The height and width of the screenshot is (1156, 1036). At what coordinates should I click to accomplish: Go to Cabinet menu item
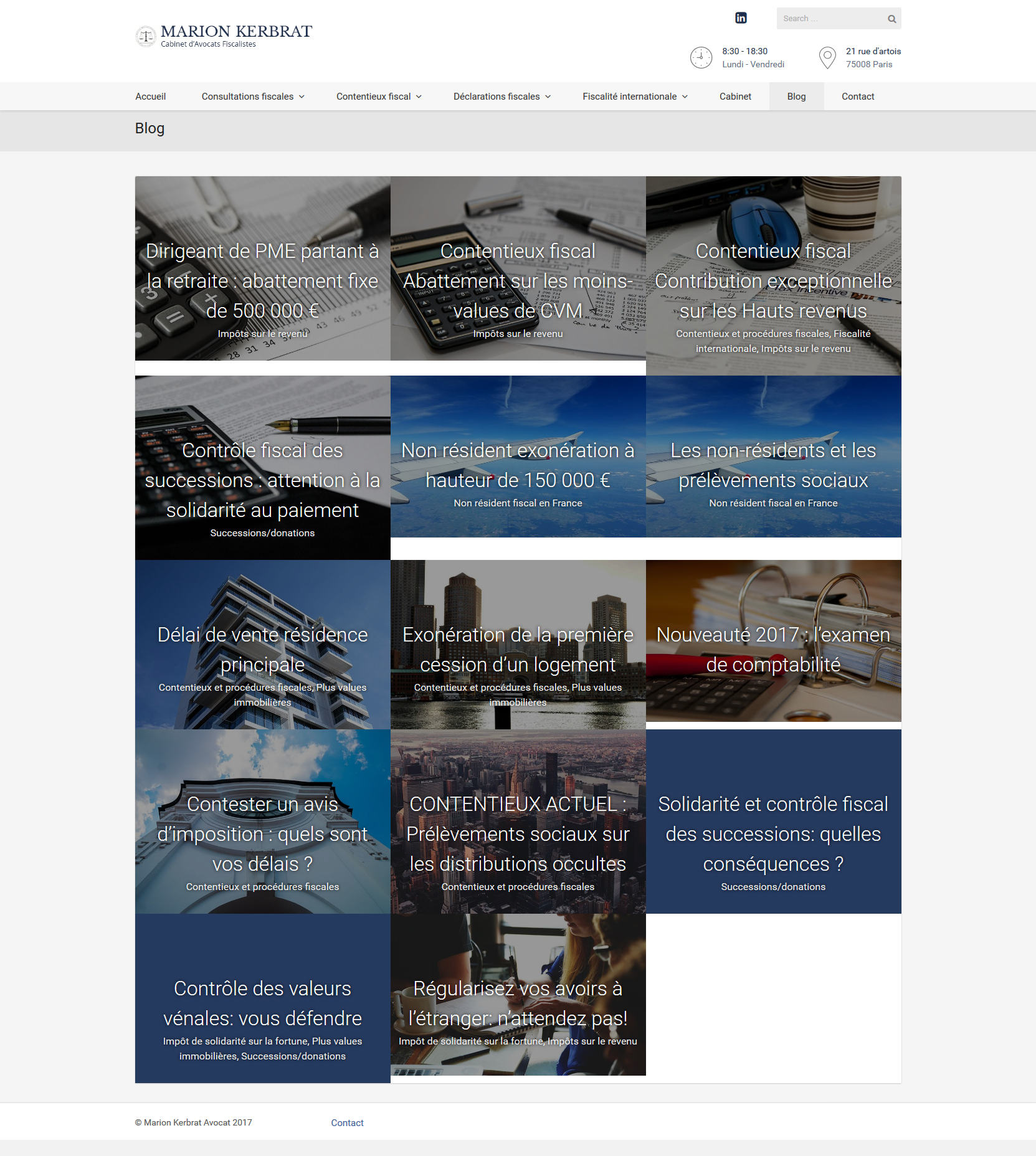point(735,97)
